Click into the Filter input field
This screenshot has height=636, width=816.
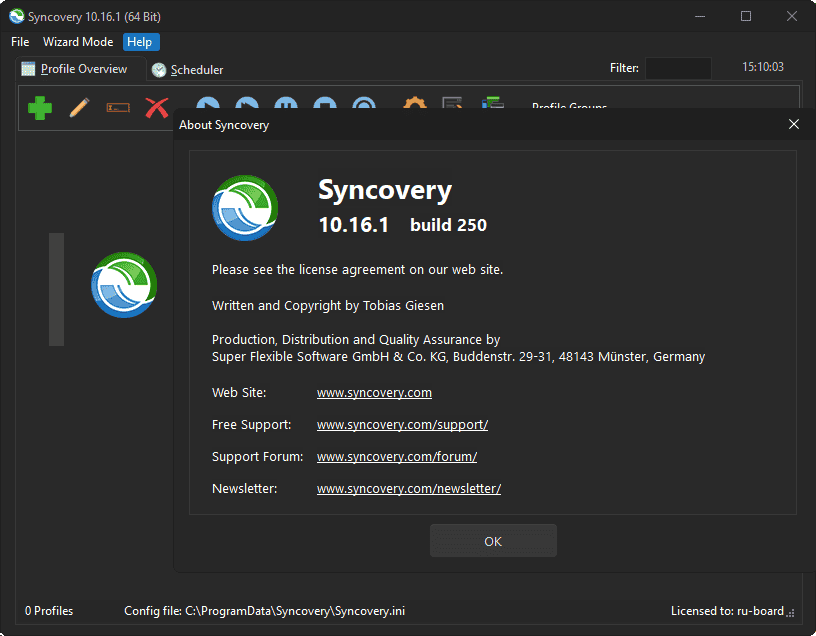[678, 68]
